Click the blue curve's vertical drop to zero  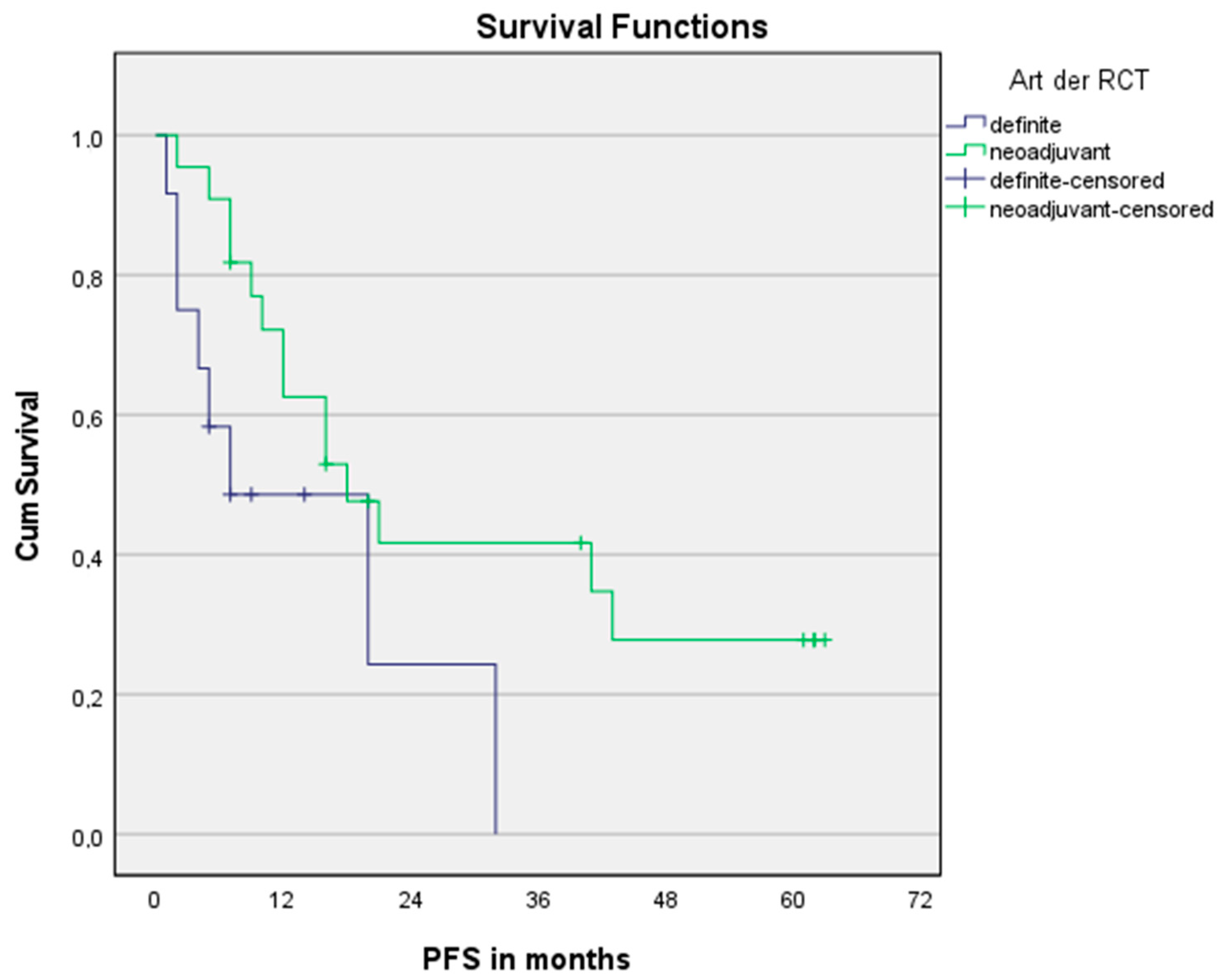pyautogui.click(x=496, y=749)
